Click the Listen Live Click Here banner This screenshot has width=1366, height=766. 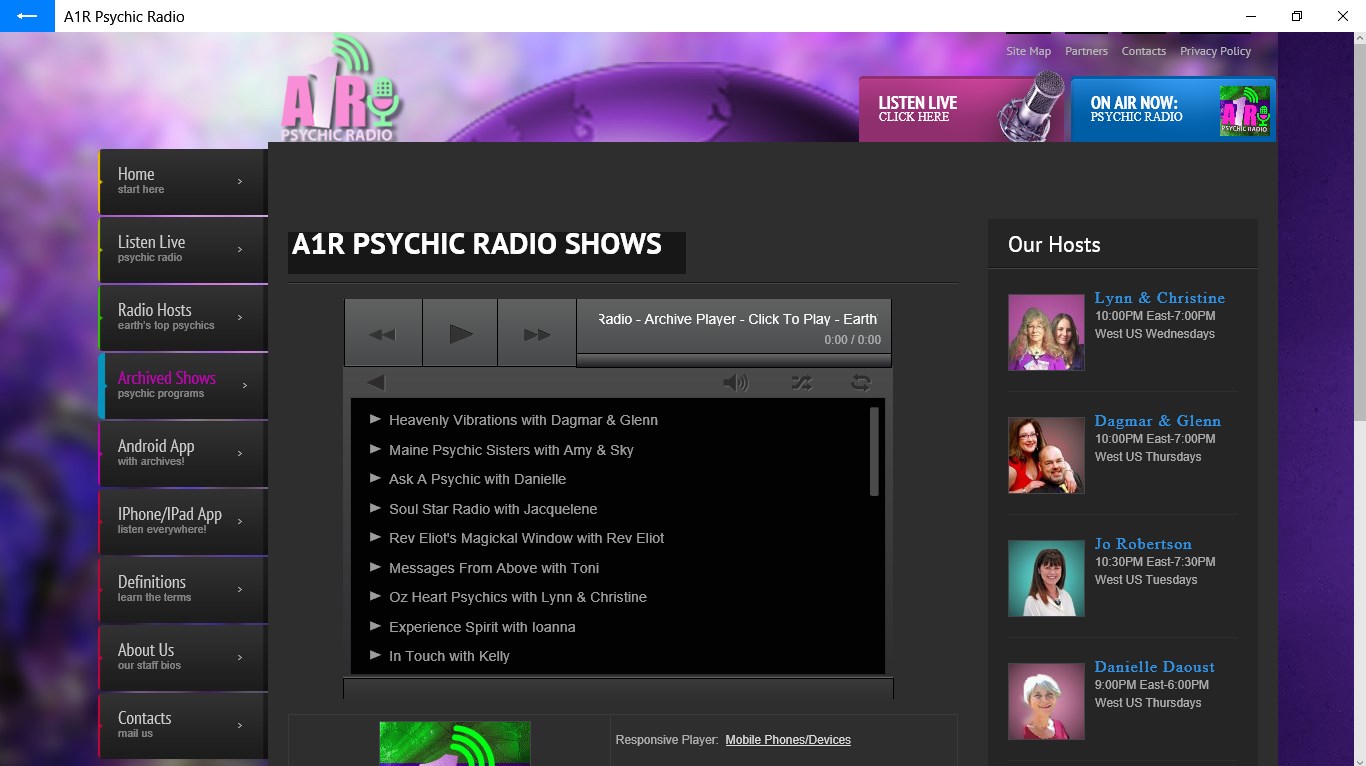click(962, 110)
